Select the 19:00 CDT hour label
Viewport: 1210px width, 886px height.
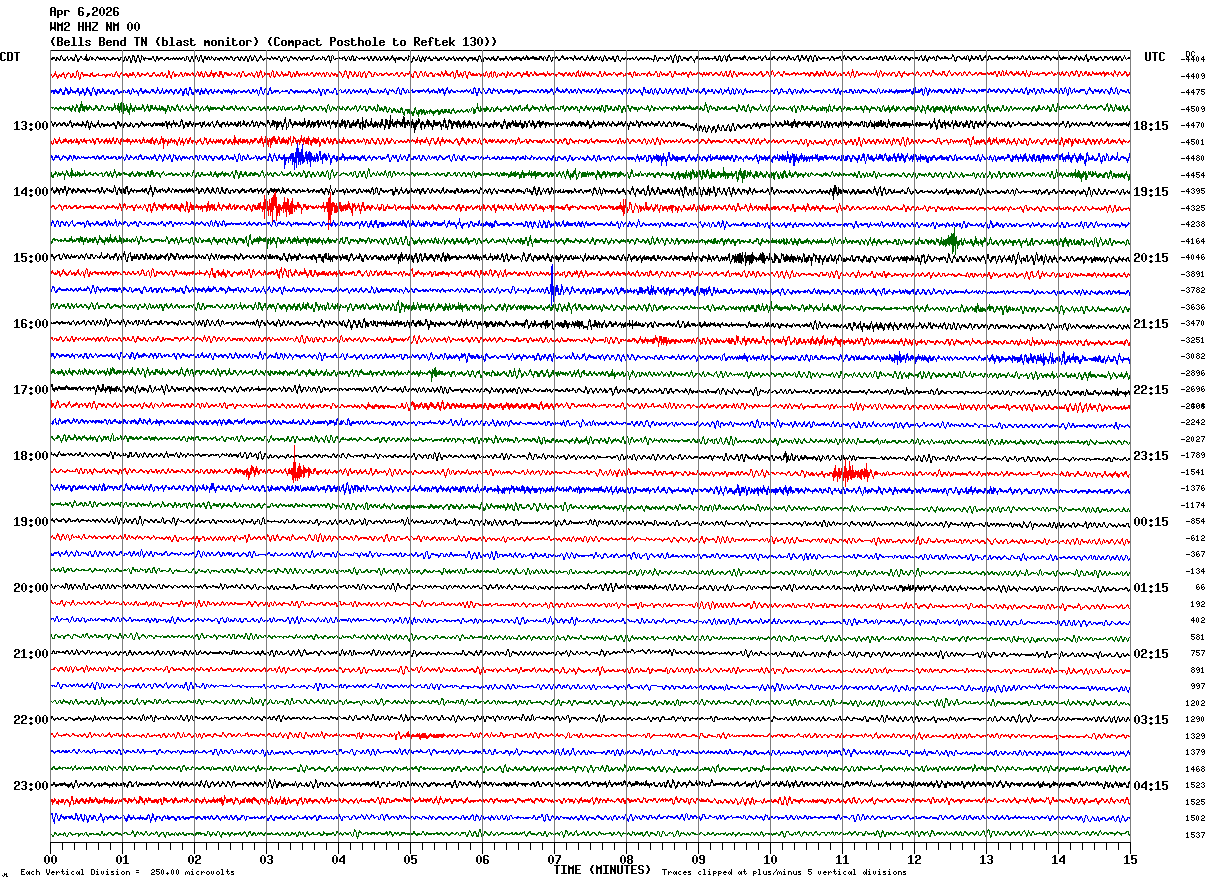[x=31, y=522]
